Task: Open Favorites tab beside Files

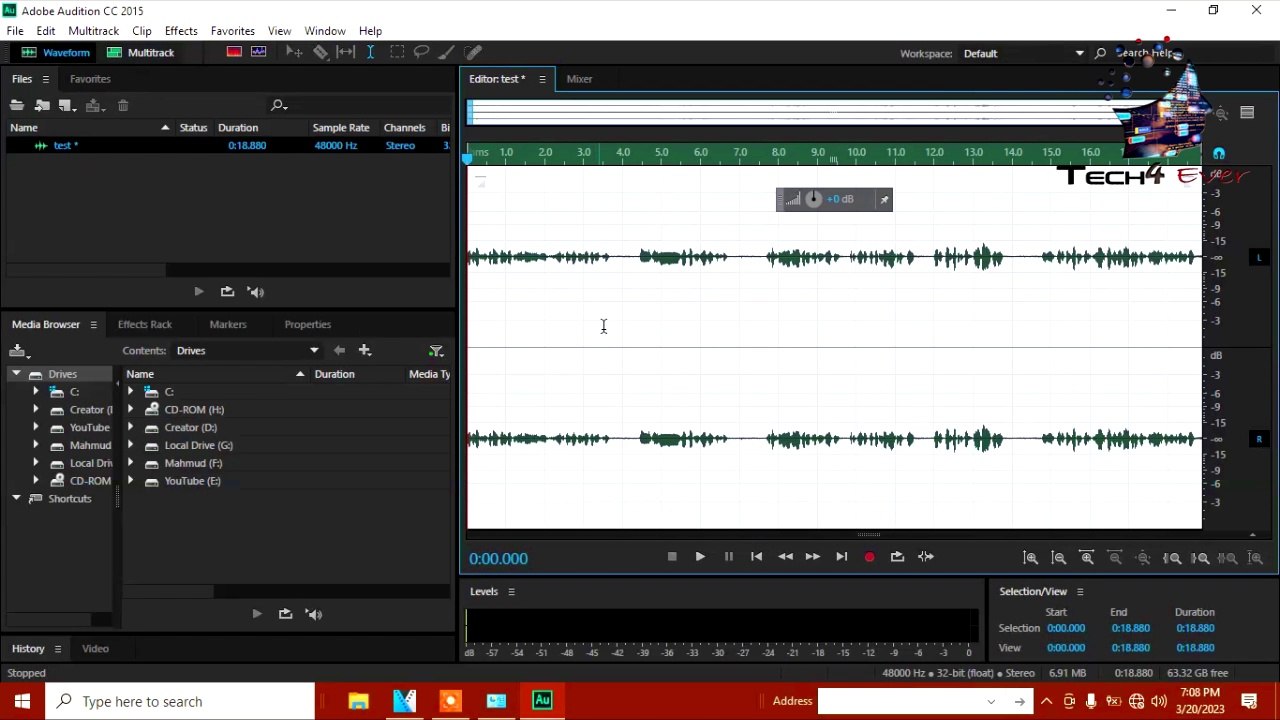Action: coord(90,79)
